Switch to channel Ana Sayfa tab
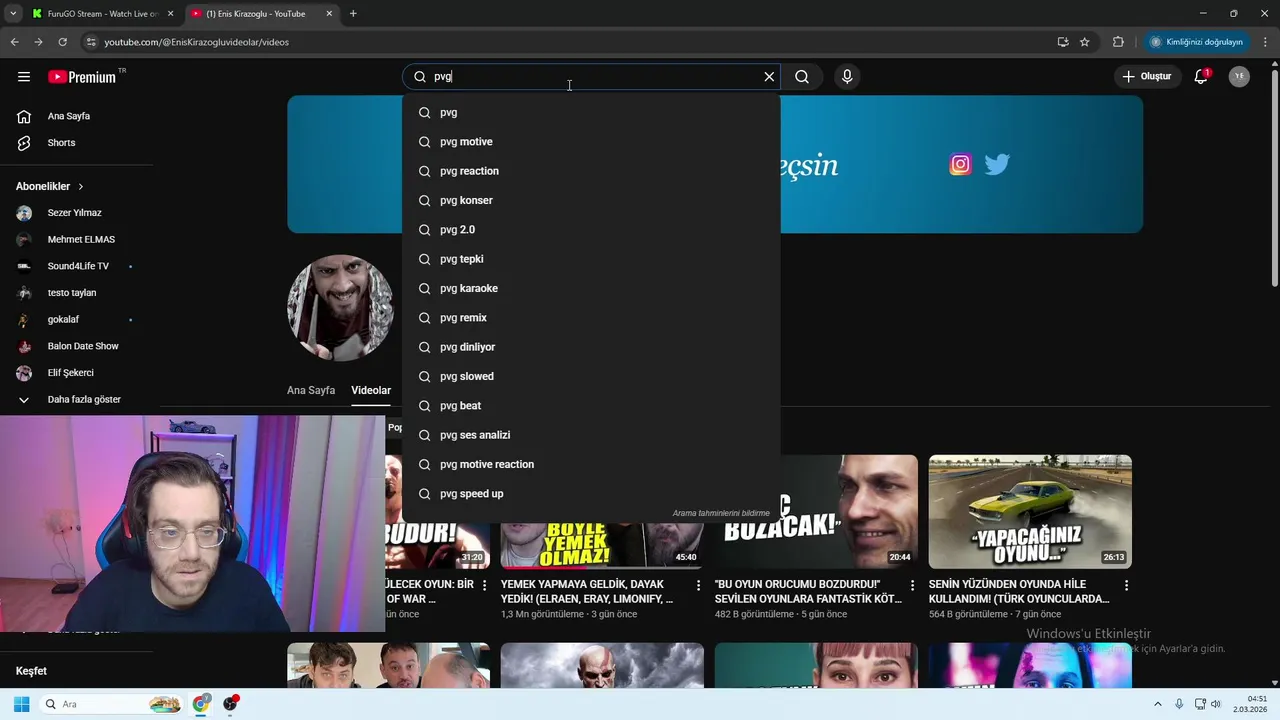This screenshot has height=720, width=1280. [311, 391]
